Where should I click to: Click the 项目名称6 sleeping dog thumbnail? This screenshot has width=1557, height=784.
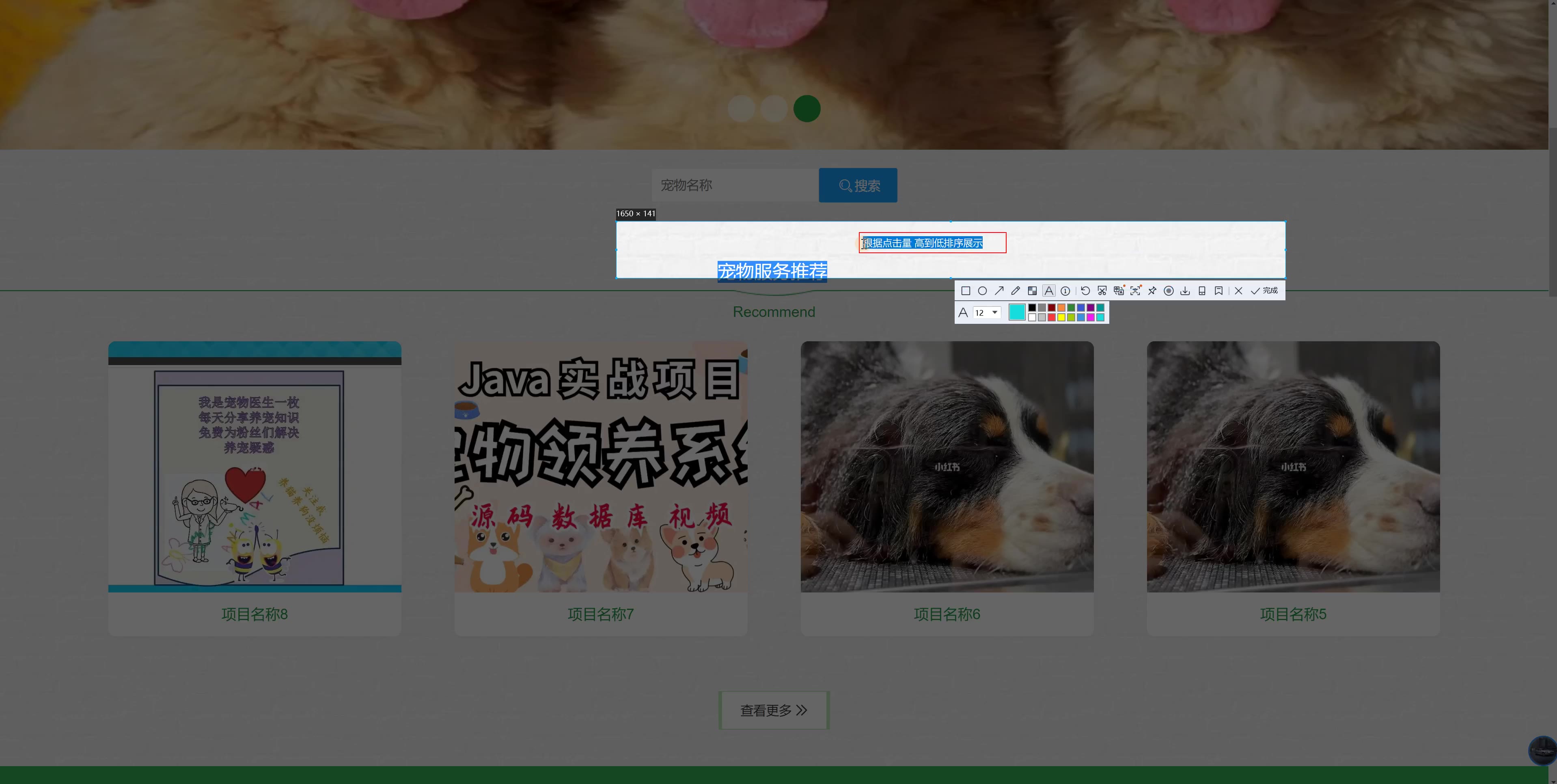pos(947,467)
